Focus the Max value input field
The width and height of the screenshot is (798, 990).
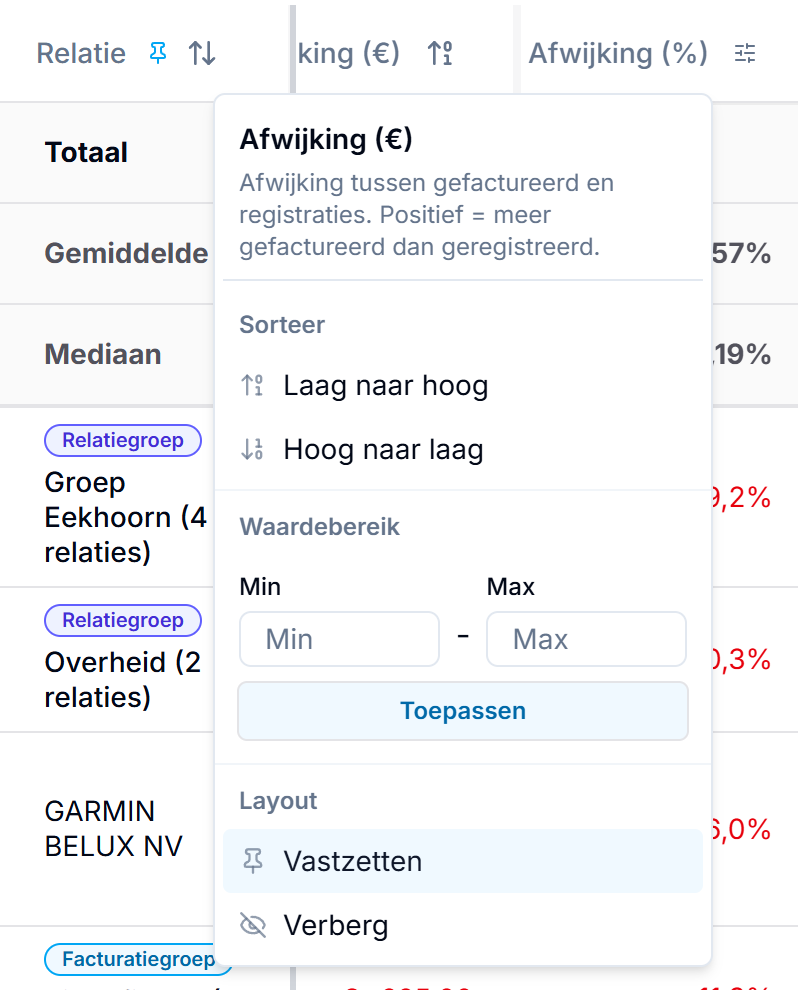pos(587,639)
